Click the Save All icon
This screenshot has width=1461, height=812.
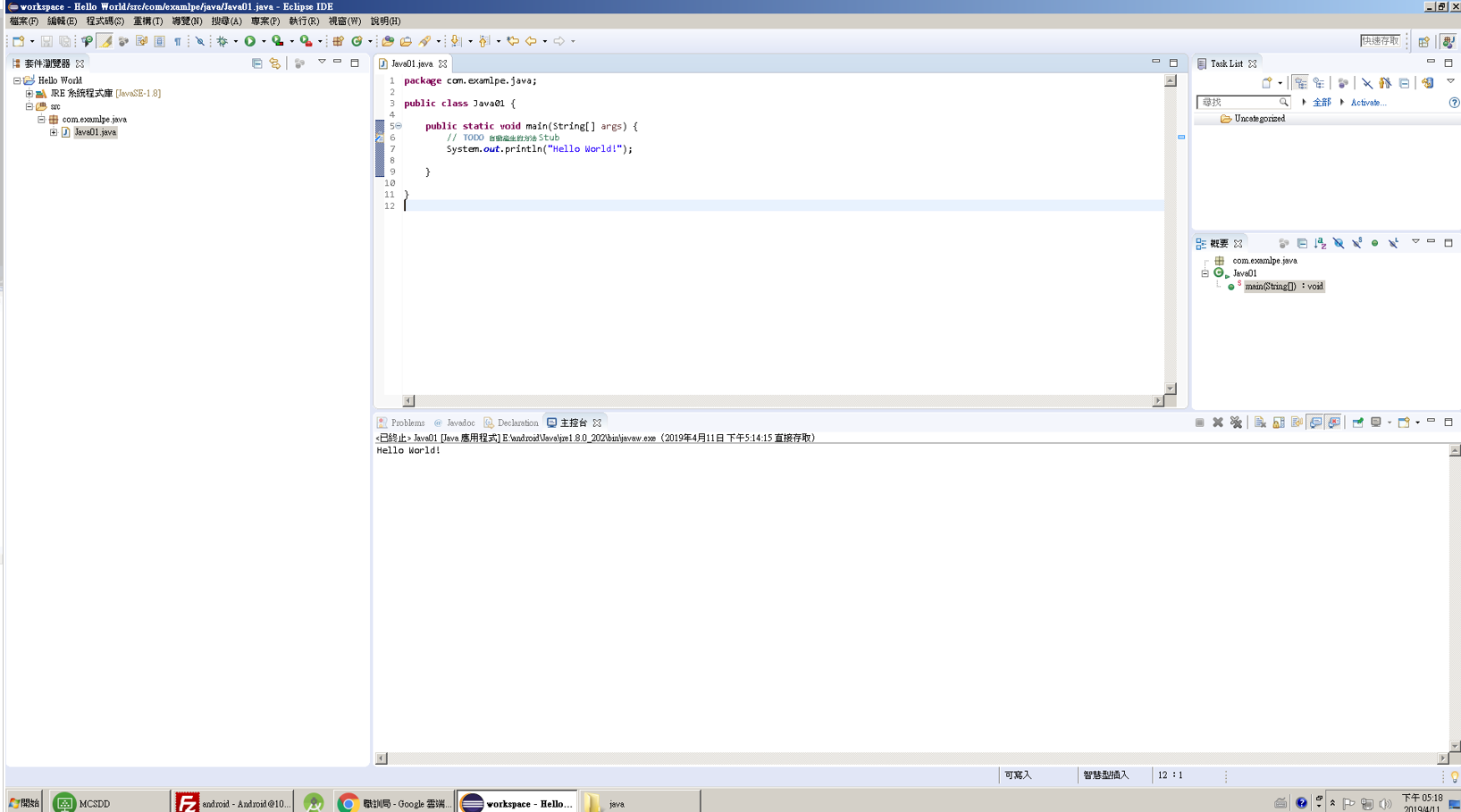point(64,41)
